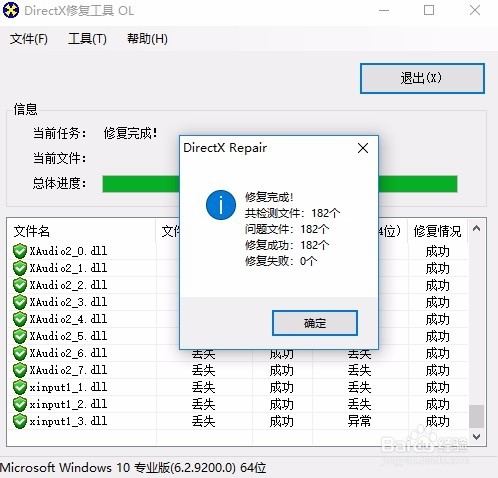Click the first 丢失 cell in XAudio2_7.dll row
Screen dimensions: 498x478
[203, 370]
